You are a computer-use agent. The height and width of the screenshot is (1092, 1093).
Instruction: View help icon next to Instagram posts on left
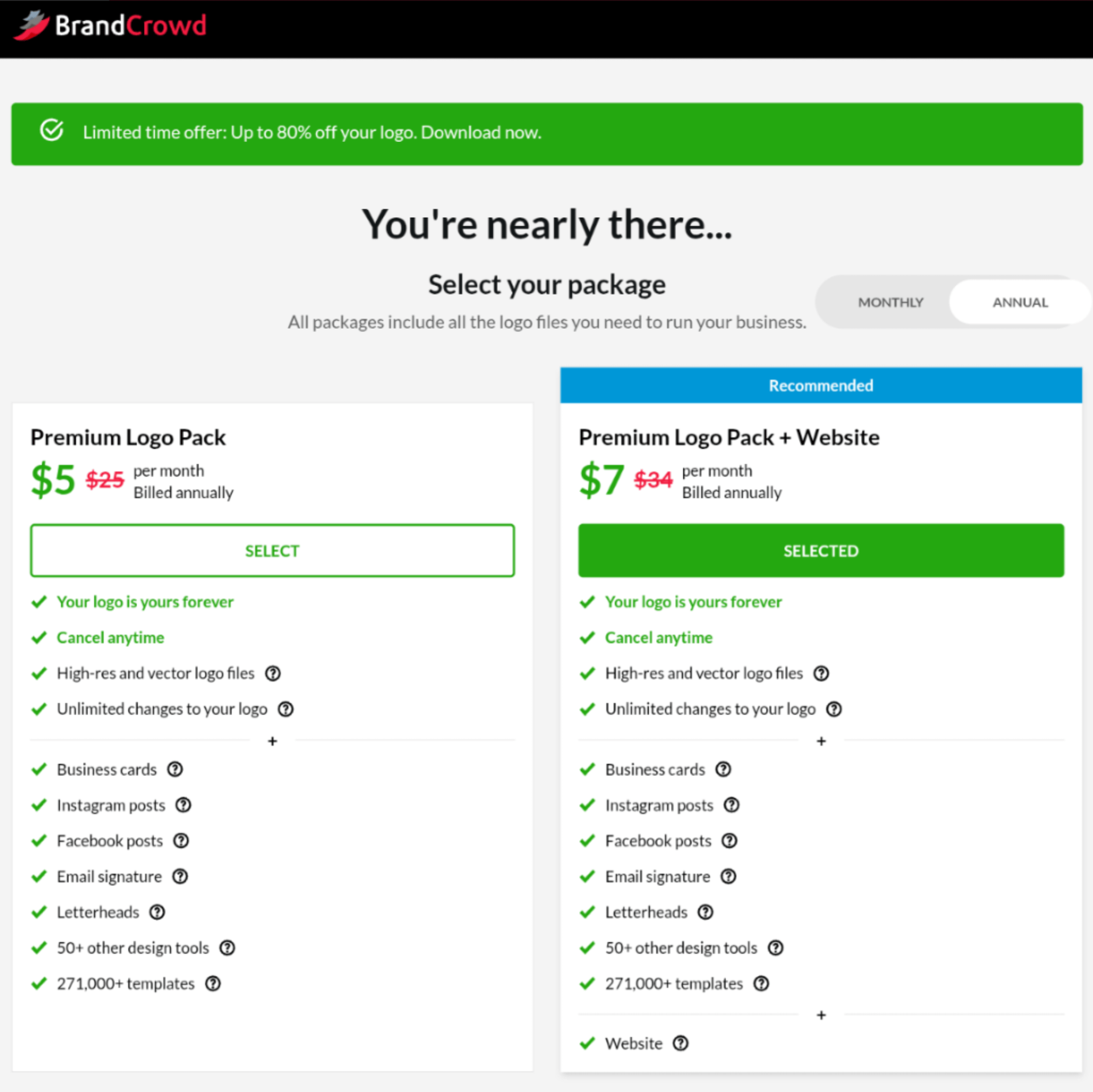(183, 804)
